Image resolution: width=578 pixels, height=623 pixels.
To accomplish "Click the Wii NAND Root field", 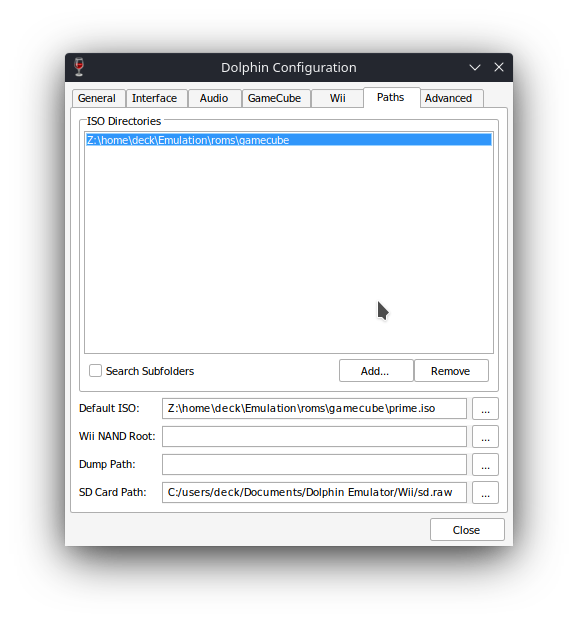I will click(x=314, y=436).
